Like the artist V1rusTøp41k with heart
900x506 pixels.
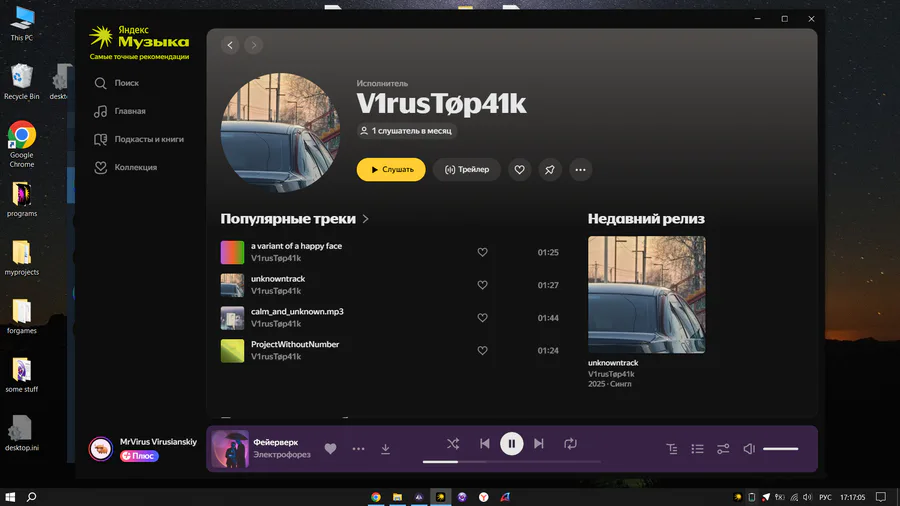coord(519,170)
